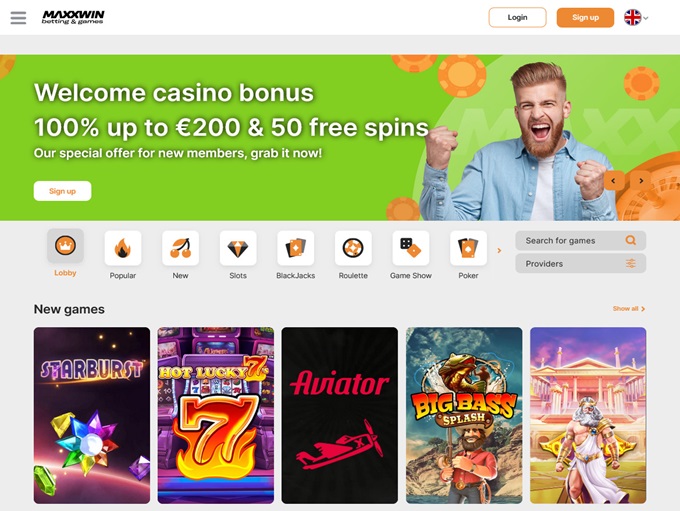Open the Providers filter dropdown

pyautogui.click(x=581, y=264)
